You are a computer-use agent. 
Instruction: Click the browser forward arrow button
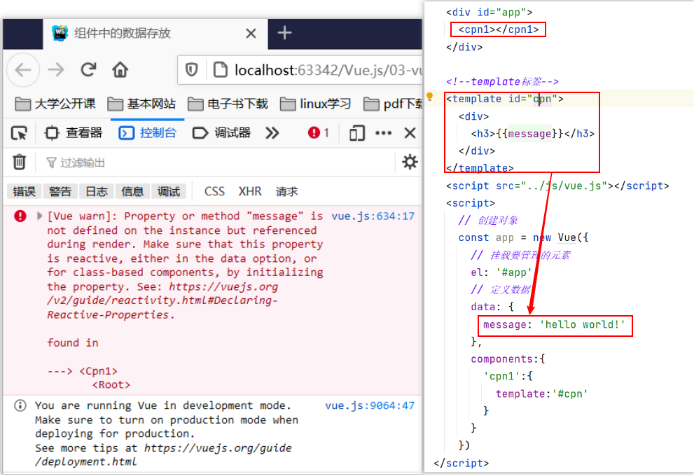(x=56, y=70)
